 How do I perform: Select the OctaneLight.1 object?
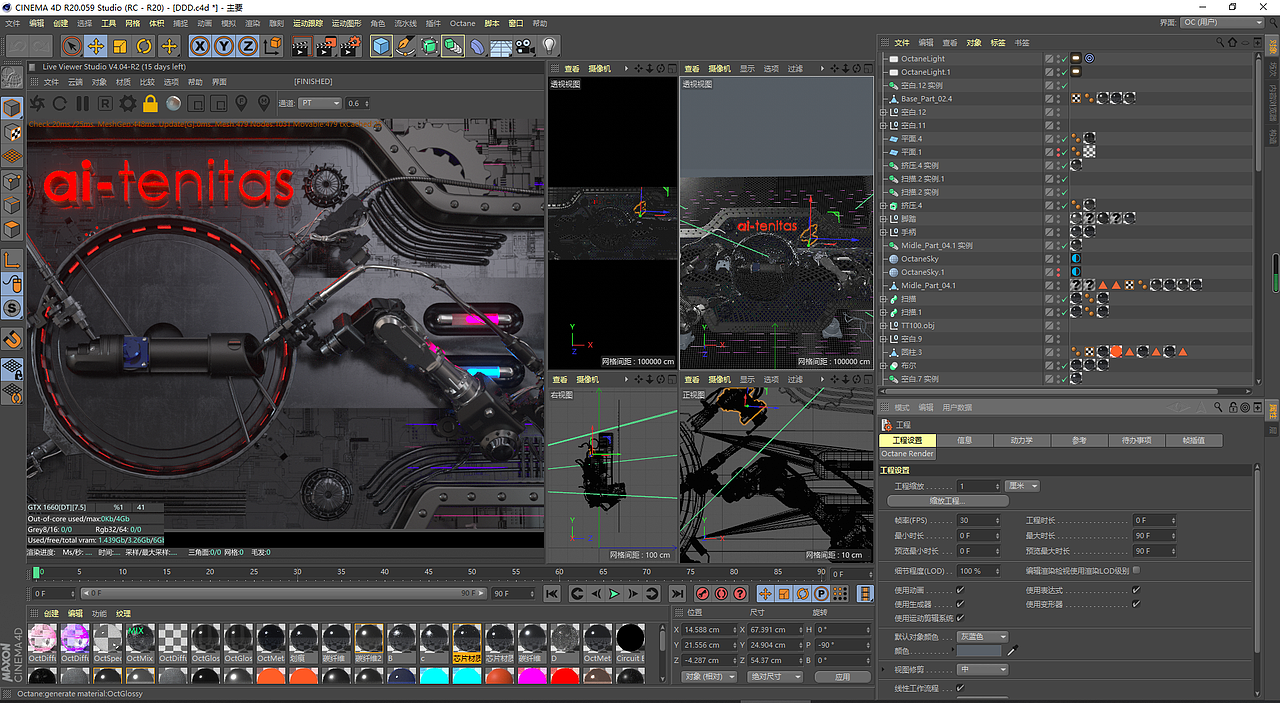pyautogui.click(x=925, y=72)
